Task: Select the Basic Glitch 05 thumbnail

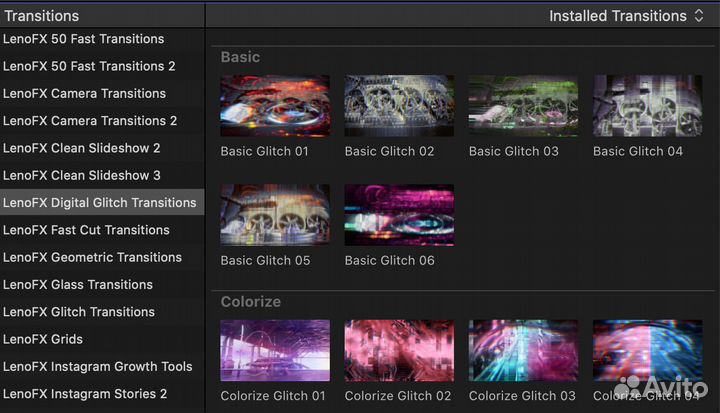Action: (x=275, y=215)
